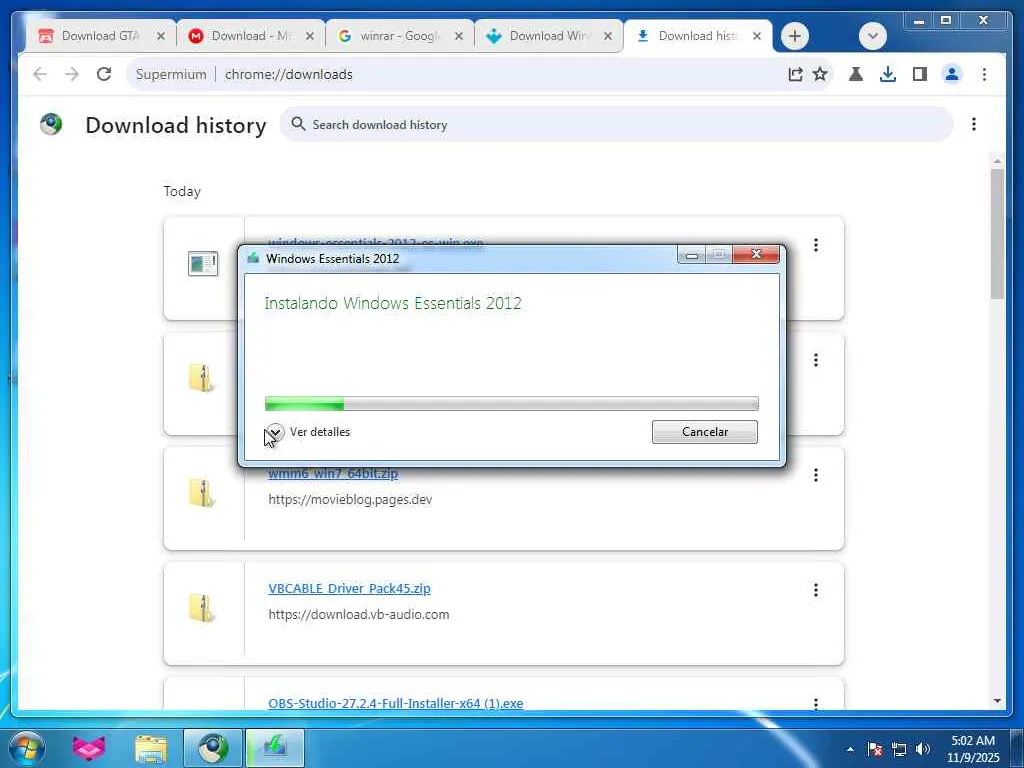The height and width of the screenshot is (768, 1024).
Task: Click the windows-essentials exe file icon
Action: click(x=203, y=263)
